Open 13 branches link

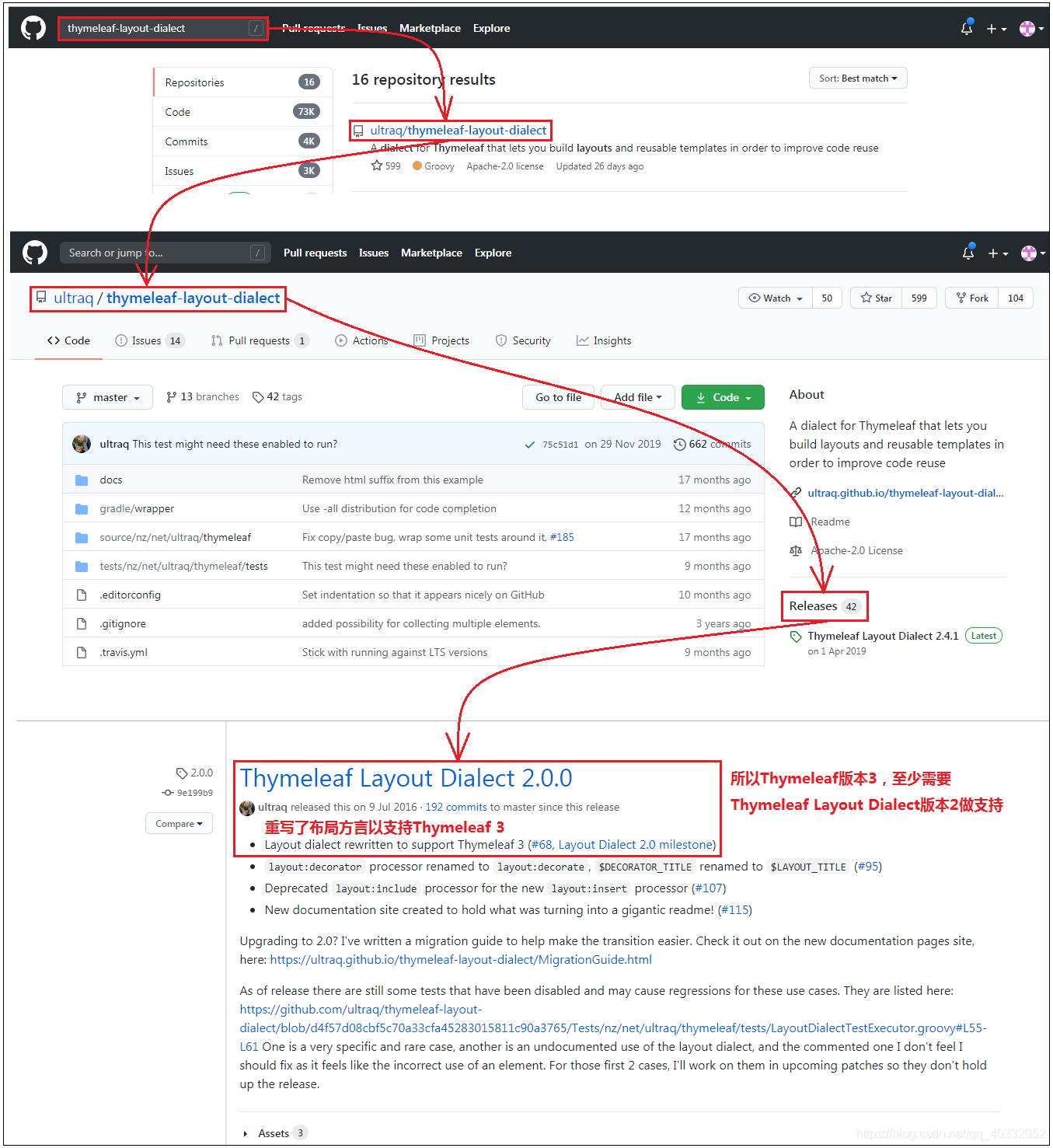tap(202, 397)
